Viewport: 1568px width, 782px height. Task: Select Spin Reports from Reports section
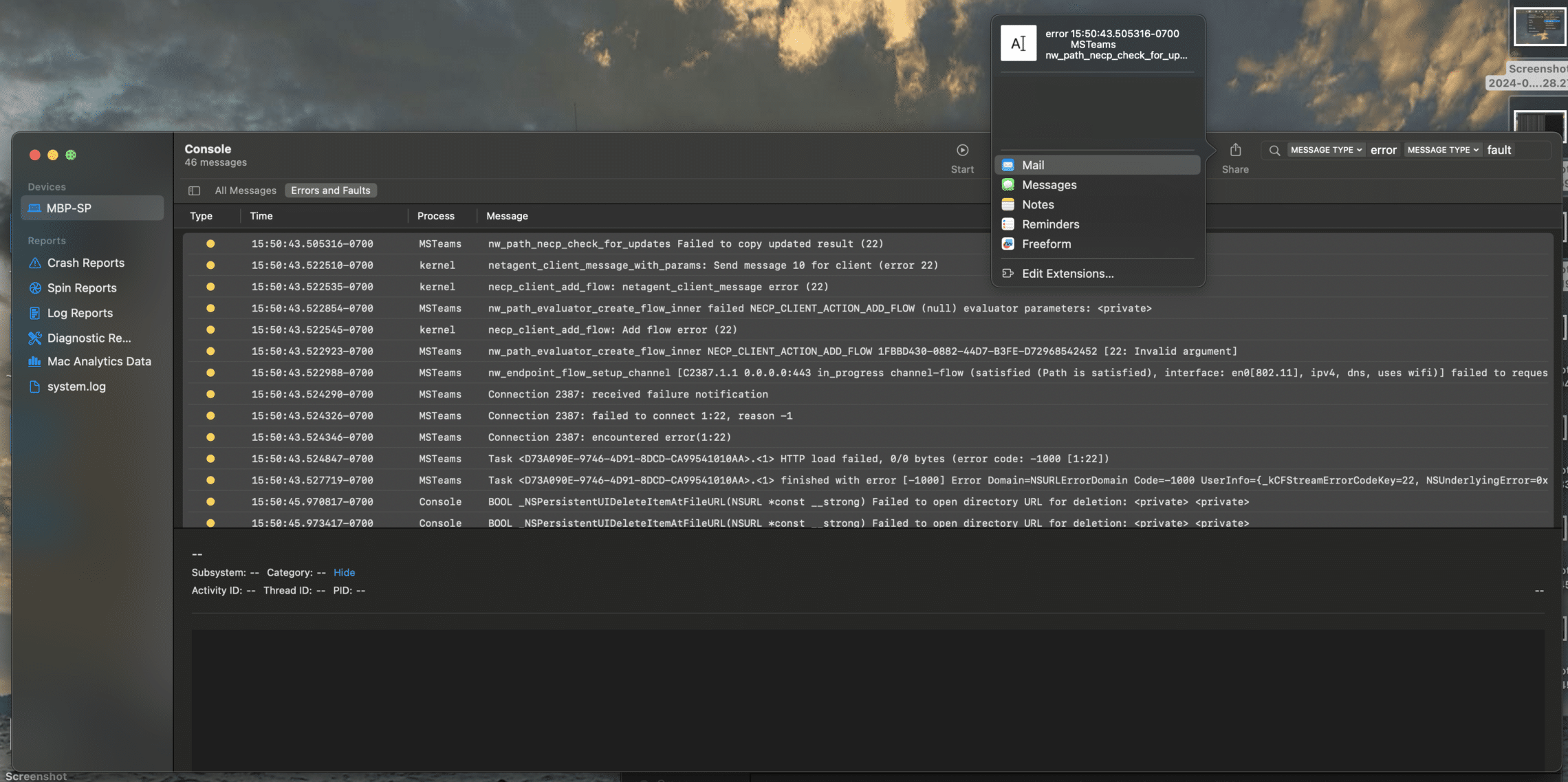coord(81,287)
